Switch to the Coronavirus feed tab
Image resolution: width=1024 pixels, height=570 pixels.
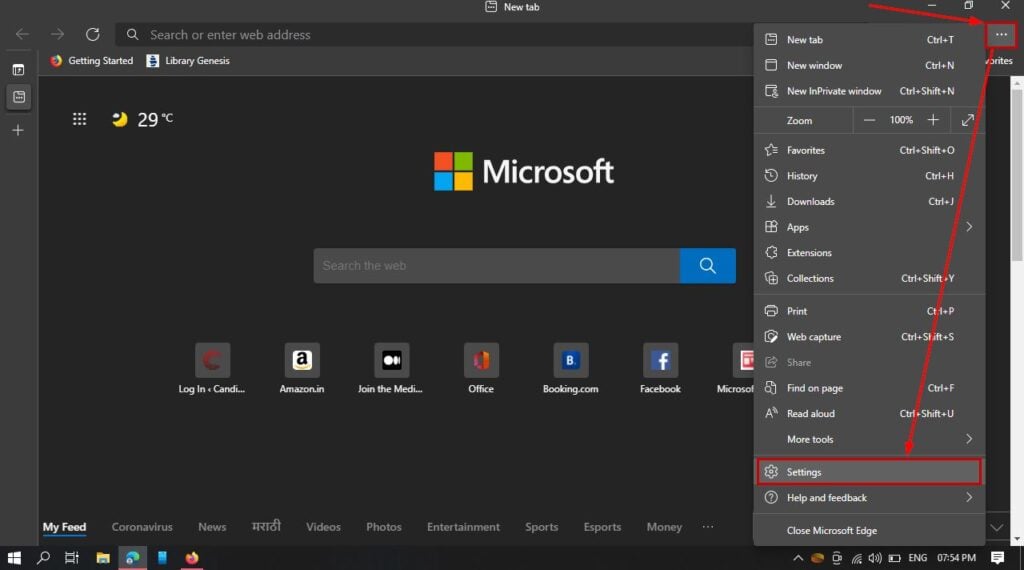tap(142, 527)
